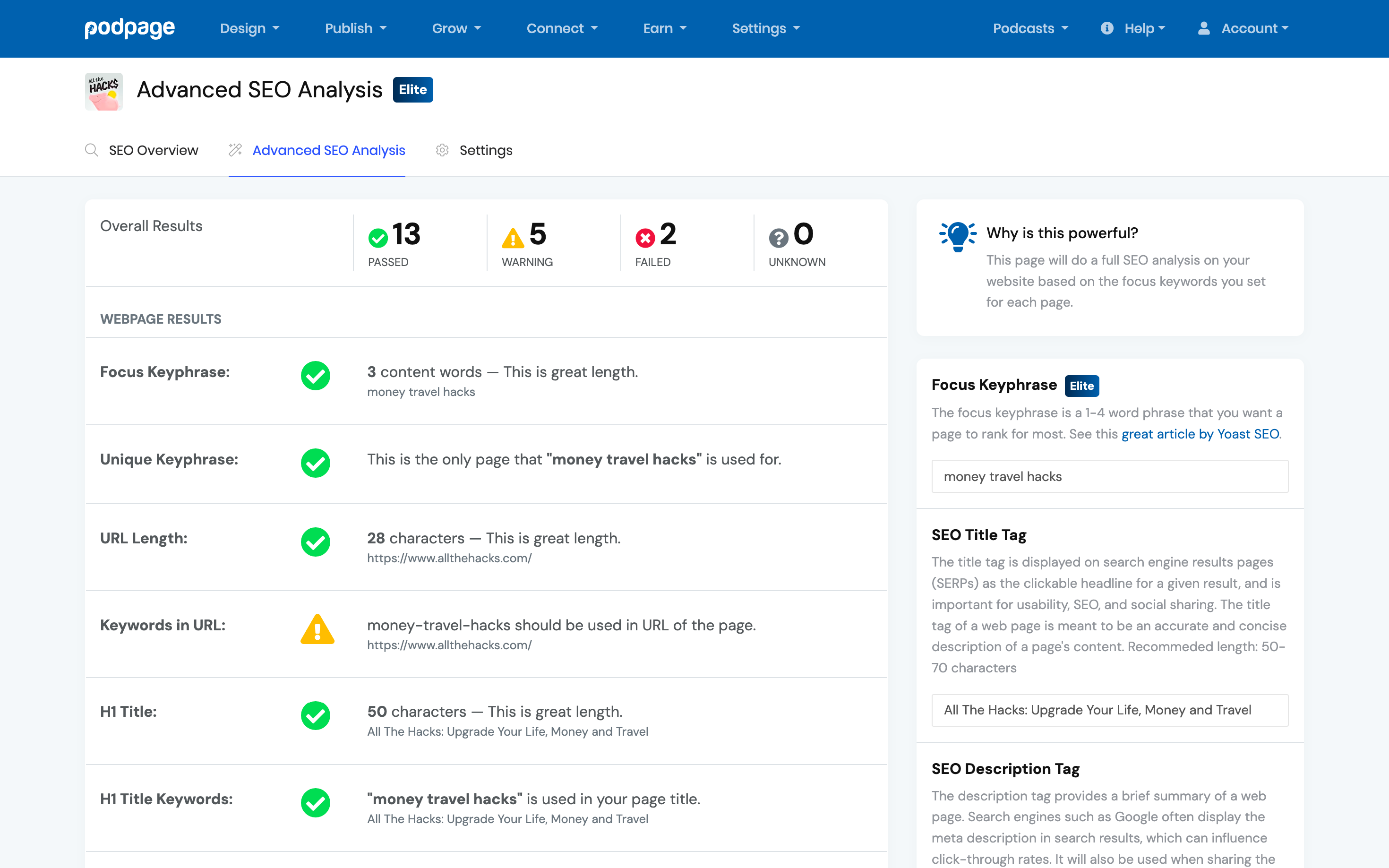Viewport: 1389px width, 868px height.
Task: Expand the Publish menu
Action: [x=355, y=28]
